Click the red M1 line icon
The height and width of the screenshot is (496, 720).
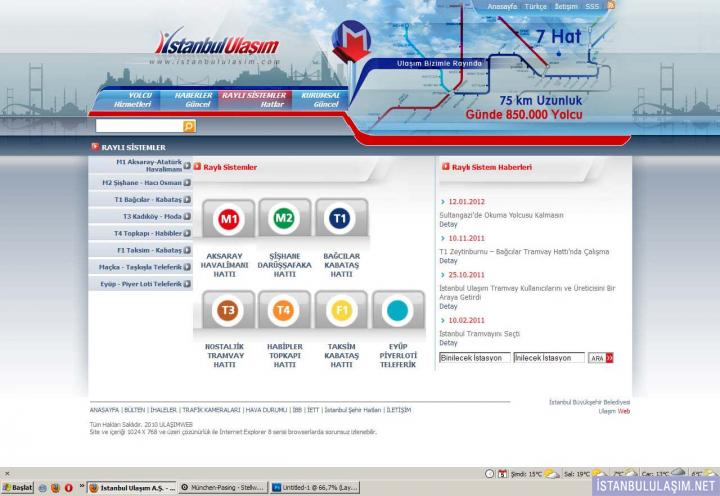click(x=228, y=218)
